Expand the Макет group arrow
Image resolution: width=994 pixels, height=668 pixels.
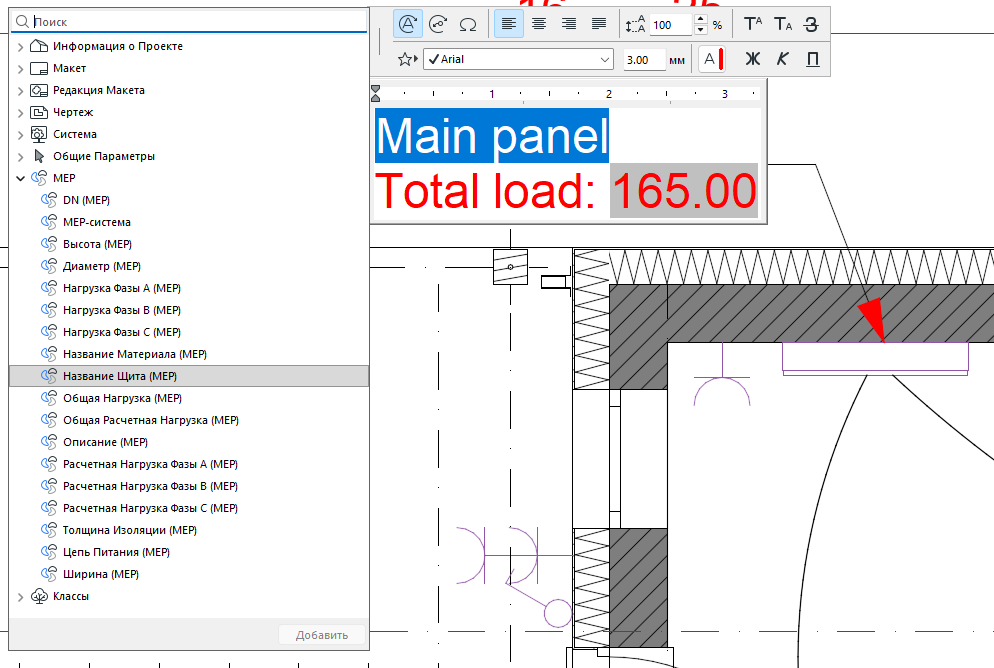click(20, 68)
